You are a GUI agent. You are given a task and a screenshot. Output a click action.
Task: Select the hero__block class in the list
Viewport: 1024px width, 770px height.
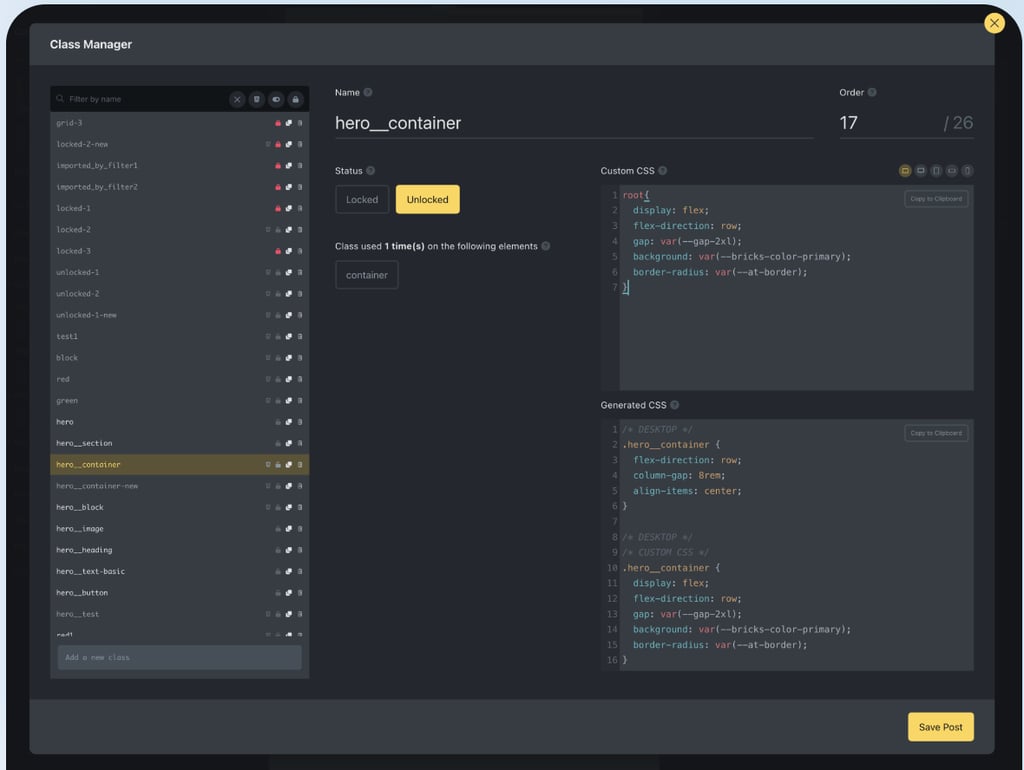click(x=180, y=507)
